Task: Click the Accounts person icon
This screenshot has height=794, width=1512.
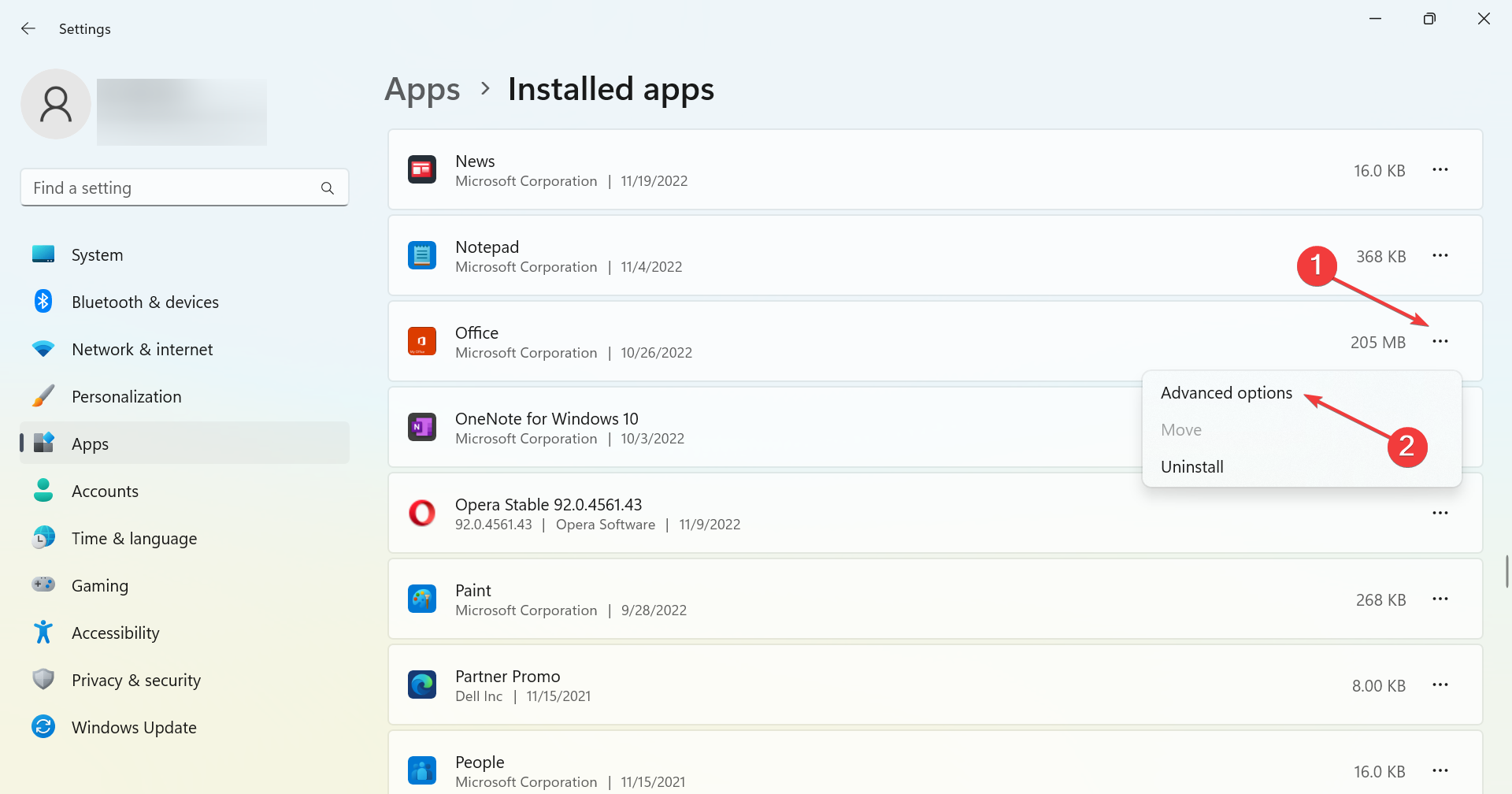Action: (43, 490)
